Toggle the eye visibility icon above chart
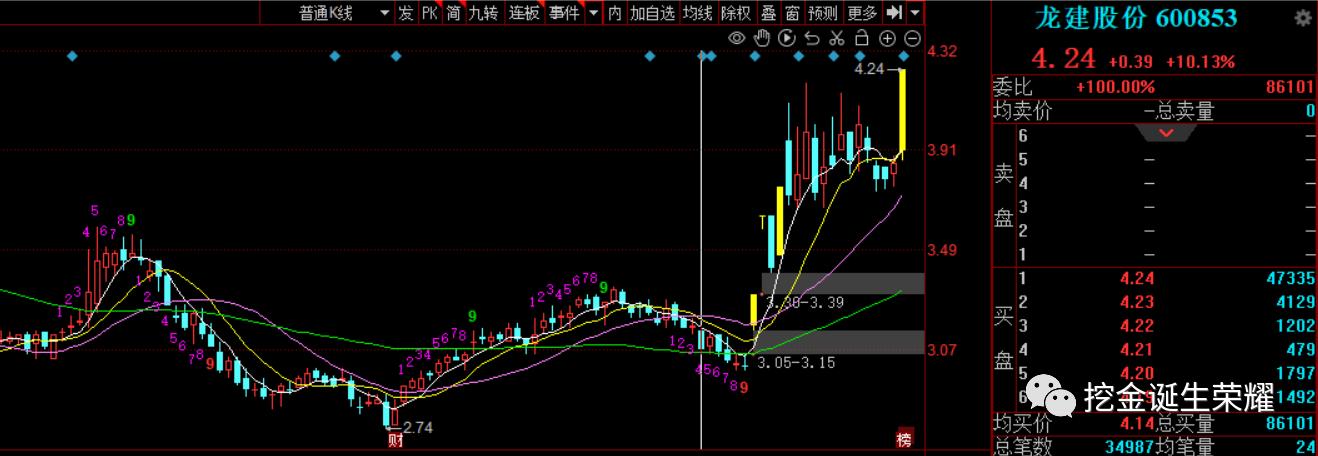1318x456 pixels. [737, 38]
